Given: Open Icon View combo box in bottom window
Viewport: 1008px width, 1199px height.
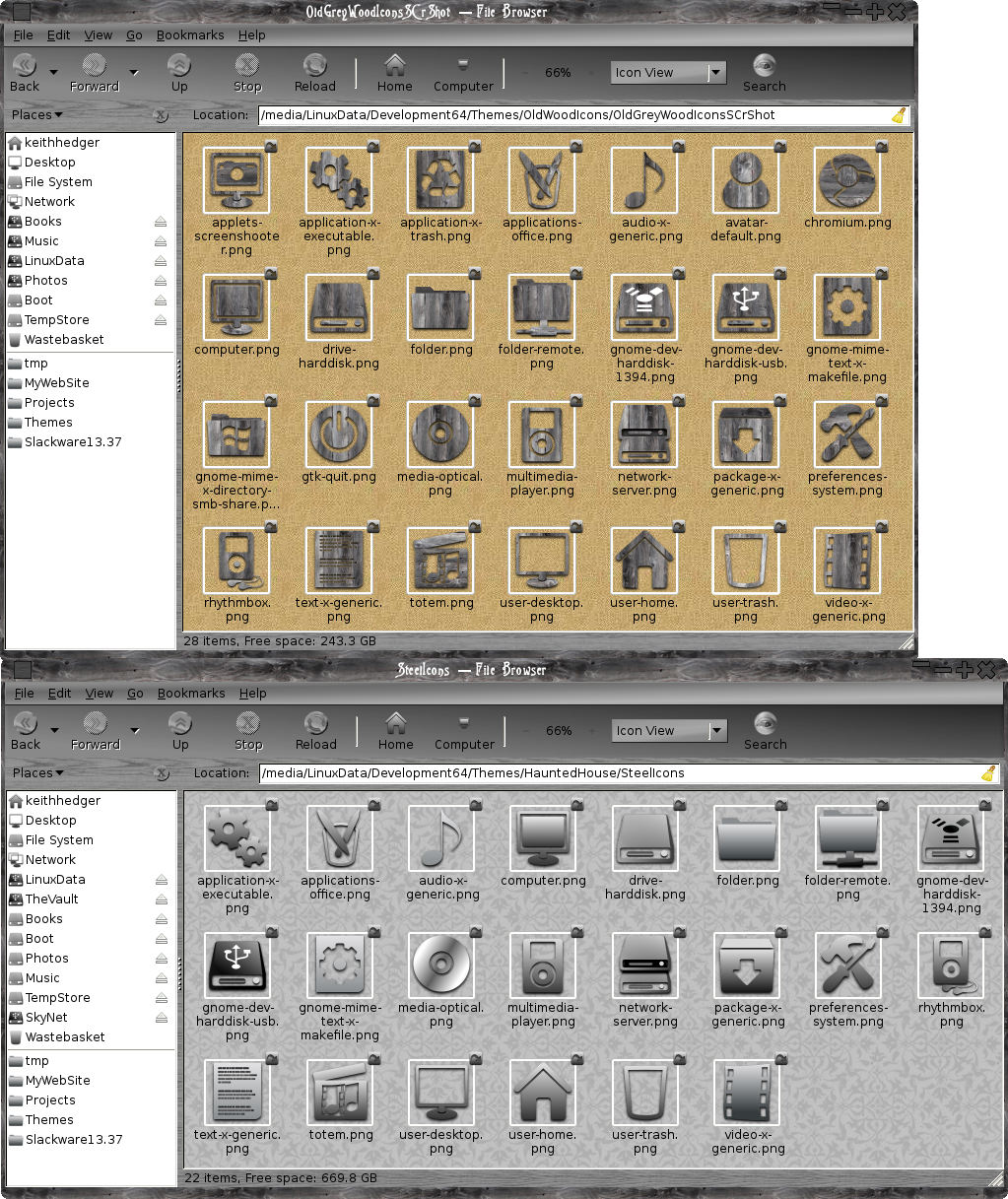Looking at the screenshot, I should 669,730.
